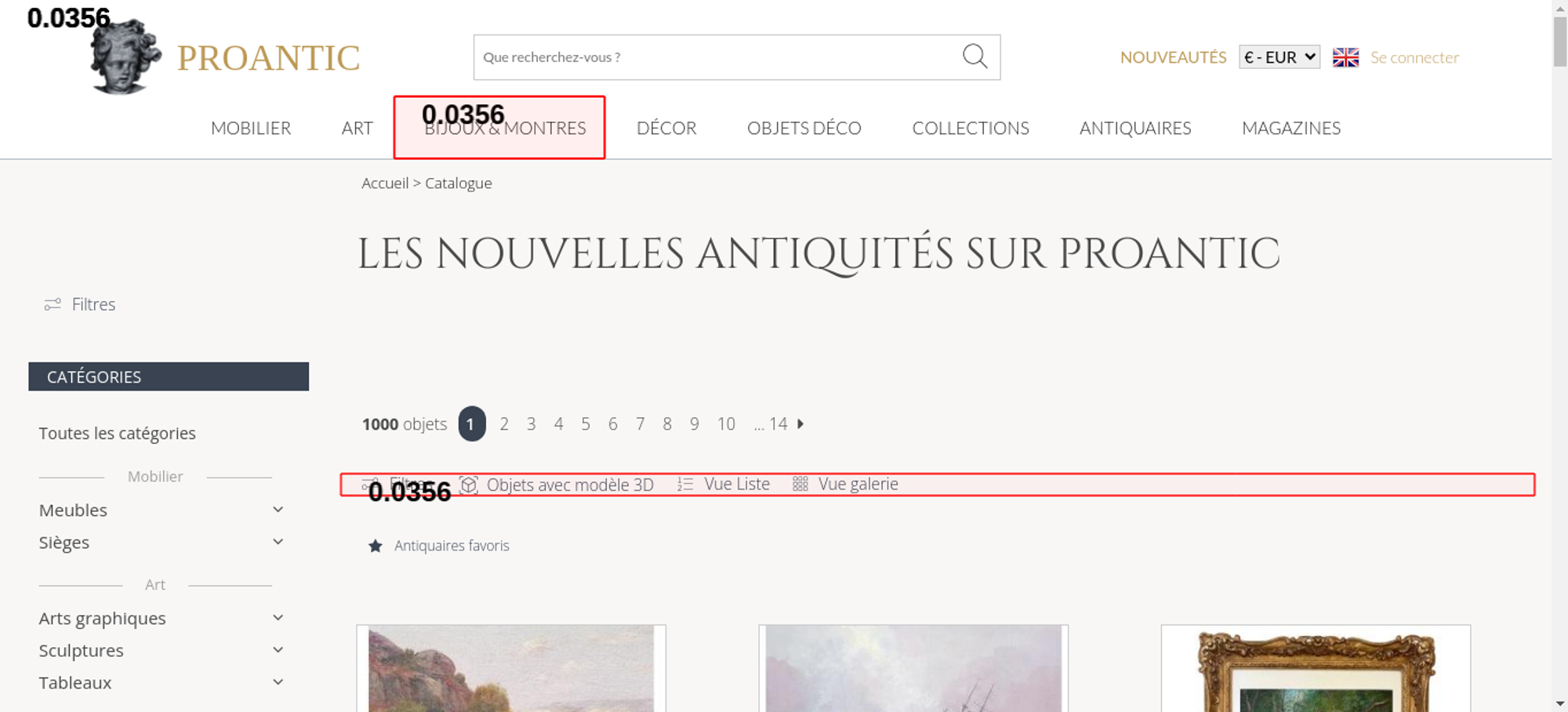The height and width of the screenshot is (712, 1568).
Task: Click the UK flag language icon
Action: click(1345, 57)
